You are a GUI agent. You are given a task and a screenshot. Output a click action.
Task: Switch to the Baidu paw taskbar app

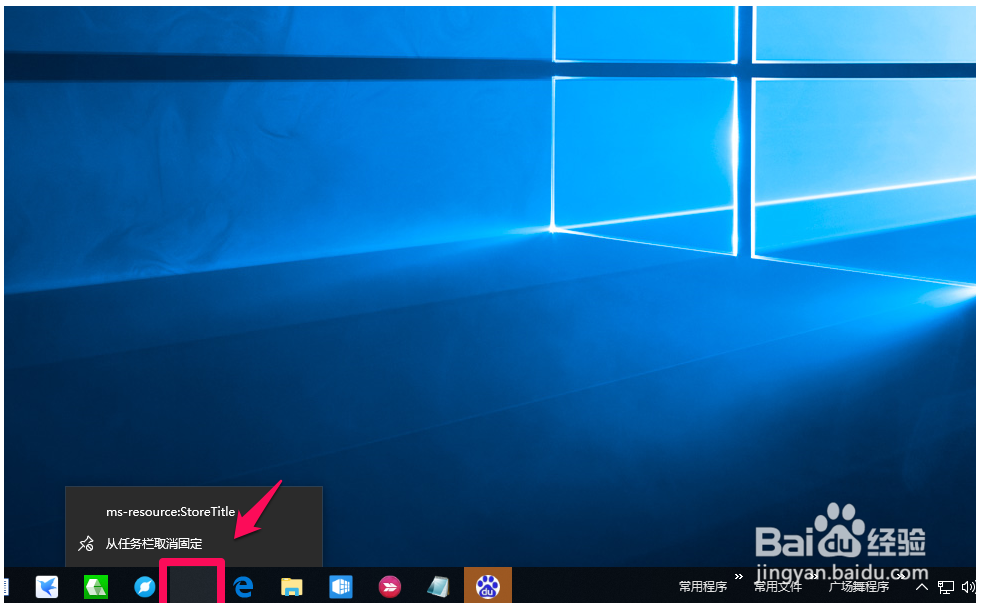(488, 586)
